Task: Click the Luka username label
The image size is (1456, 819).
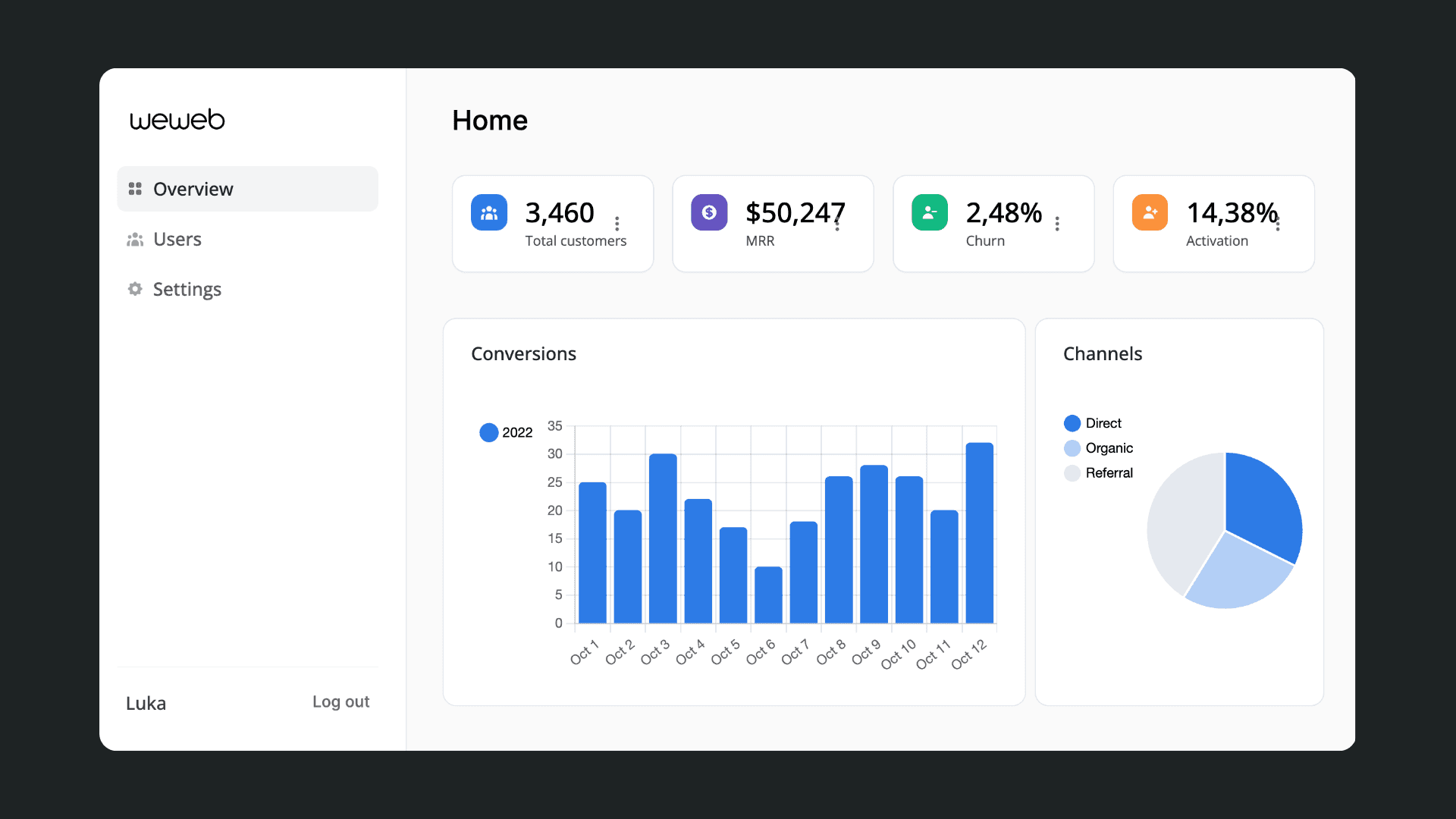Action: 146,703
